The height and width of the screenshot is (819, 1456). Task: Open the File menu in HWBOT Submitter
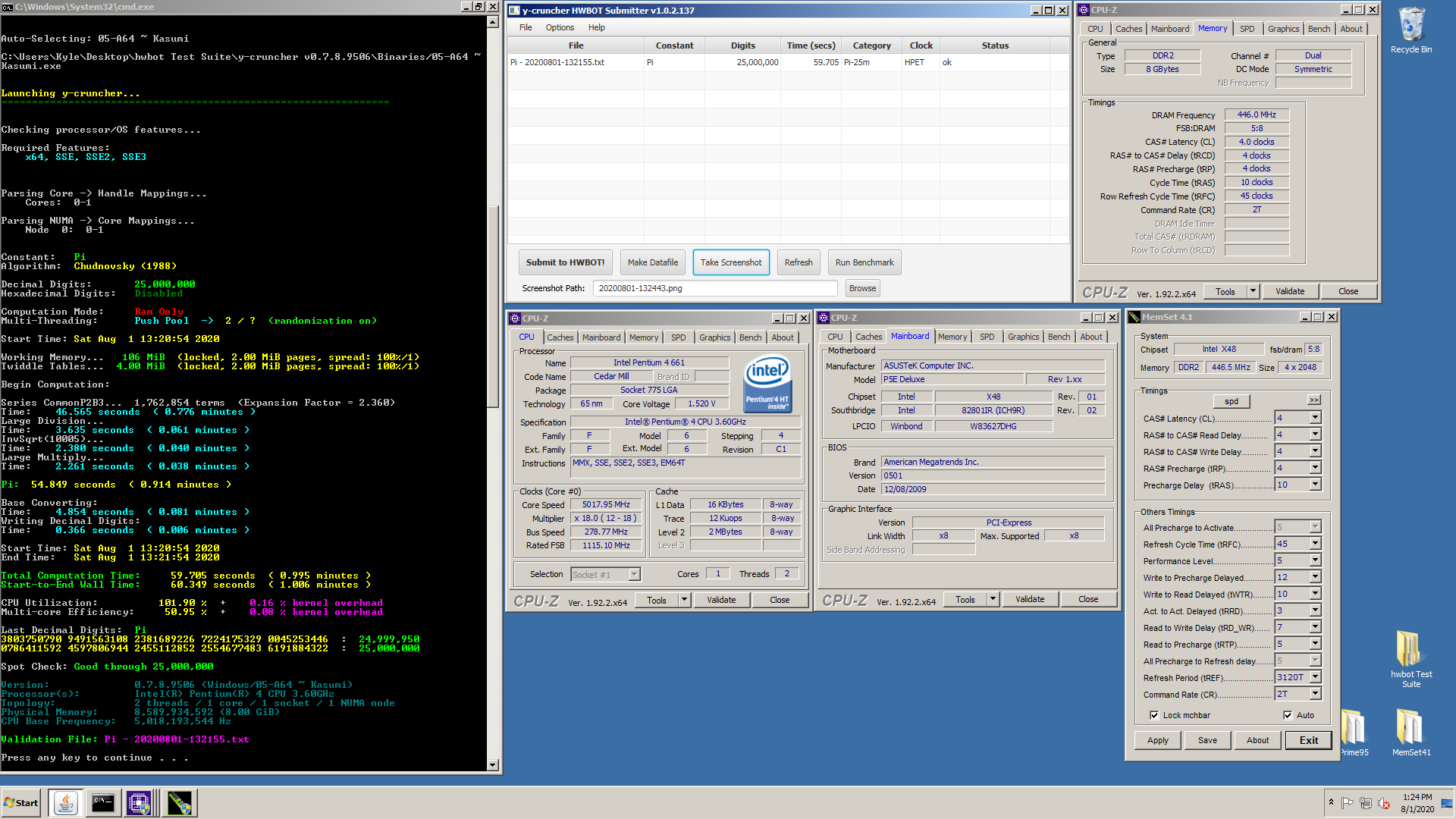point(526,27)
